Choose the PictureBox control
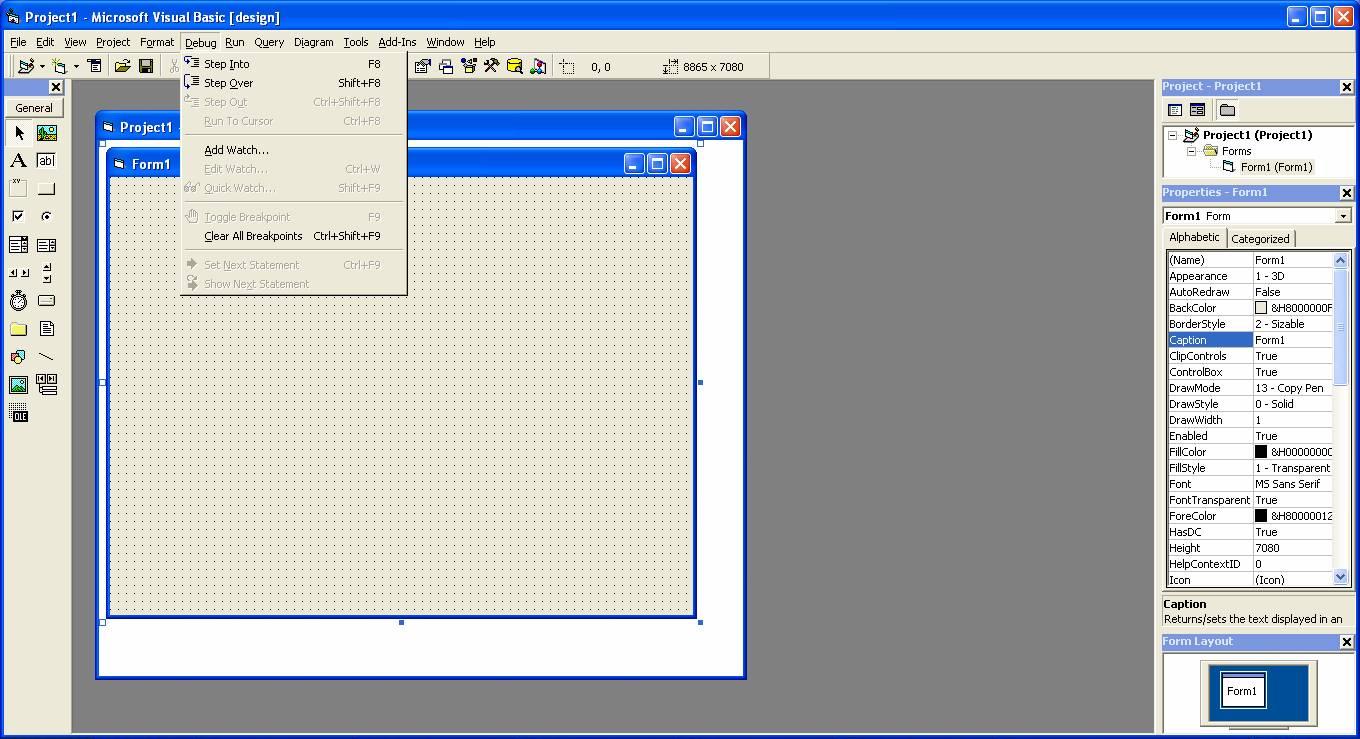Viewport: 1360px width, 739px height. tap(46, 132)
